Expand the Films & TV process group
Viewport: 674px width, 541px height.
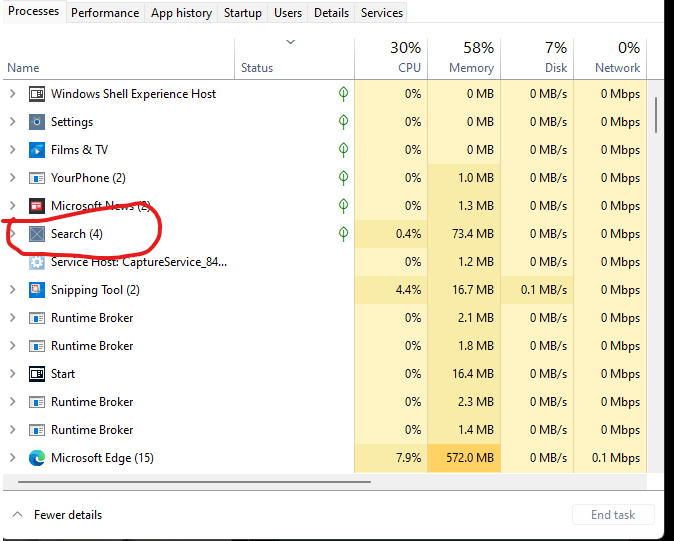click(x=12, y=150)
